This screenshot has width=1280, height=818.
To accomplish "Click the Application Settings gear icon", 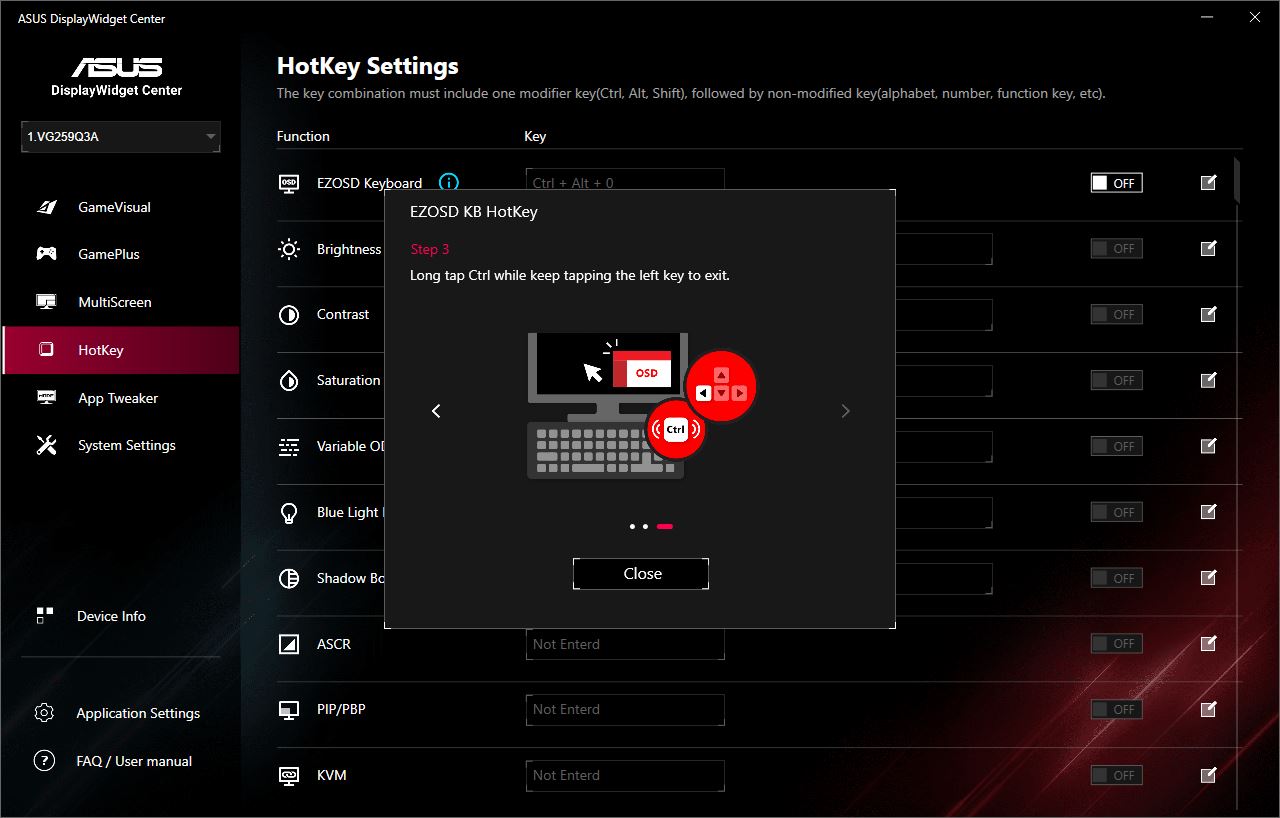I will [44, 713].
